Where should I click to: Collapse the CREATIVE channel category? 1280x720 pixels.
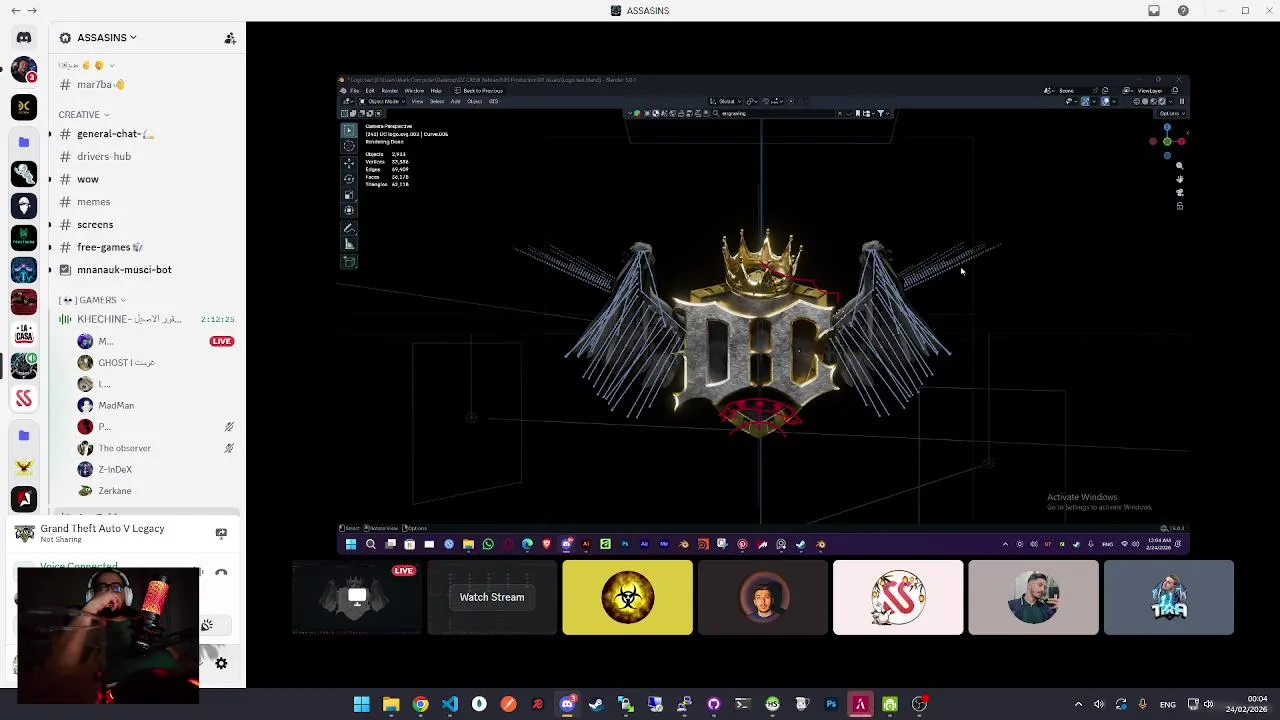point(84,115)
